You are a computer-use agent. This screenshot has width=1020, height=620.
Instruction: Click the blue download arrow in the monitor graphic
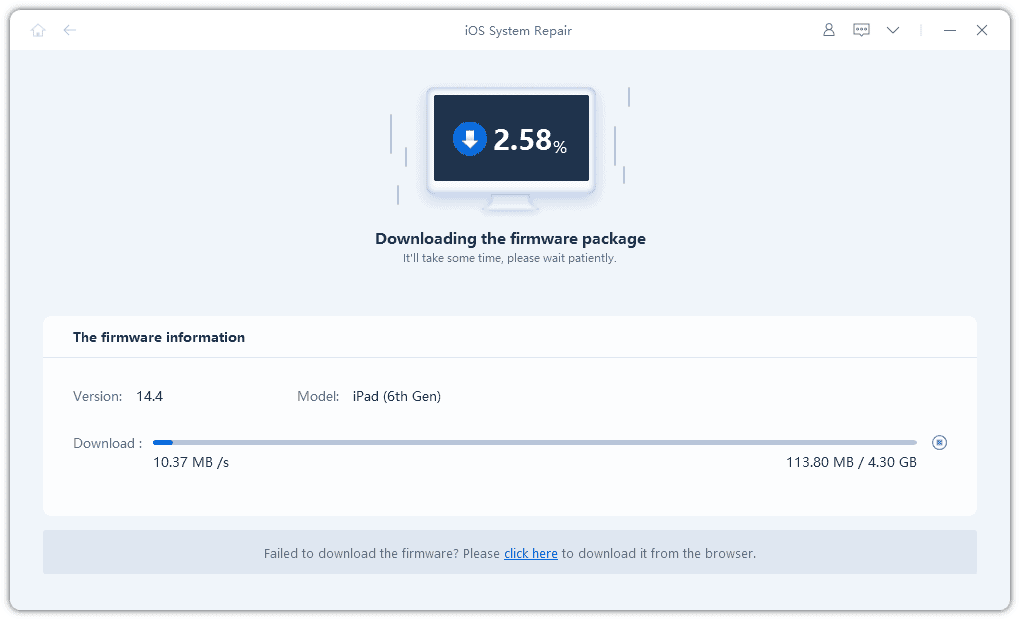(469, 138)
